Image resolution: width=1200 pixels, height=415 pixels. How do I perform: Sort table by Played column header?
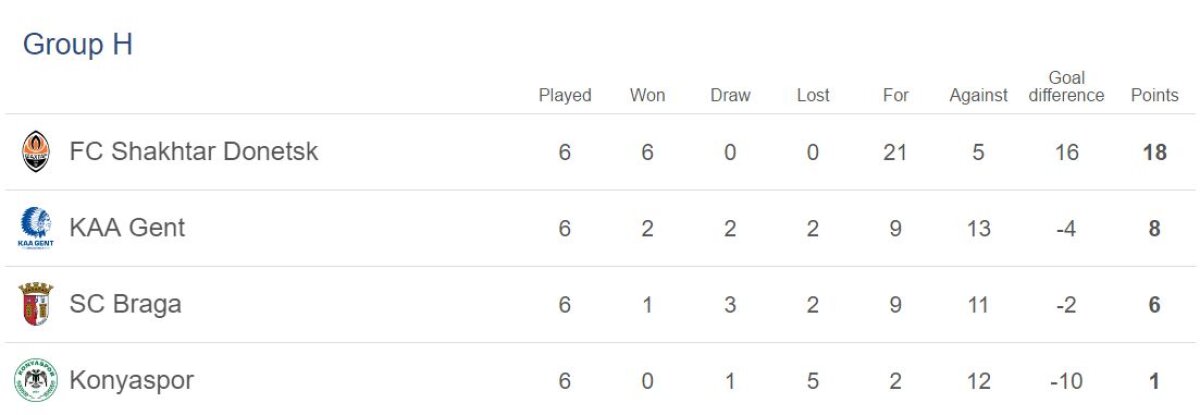click(565, 96)
